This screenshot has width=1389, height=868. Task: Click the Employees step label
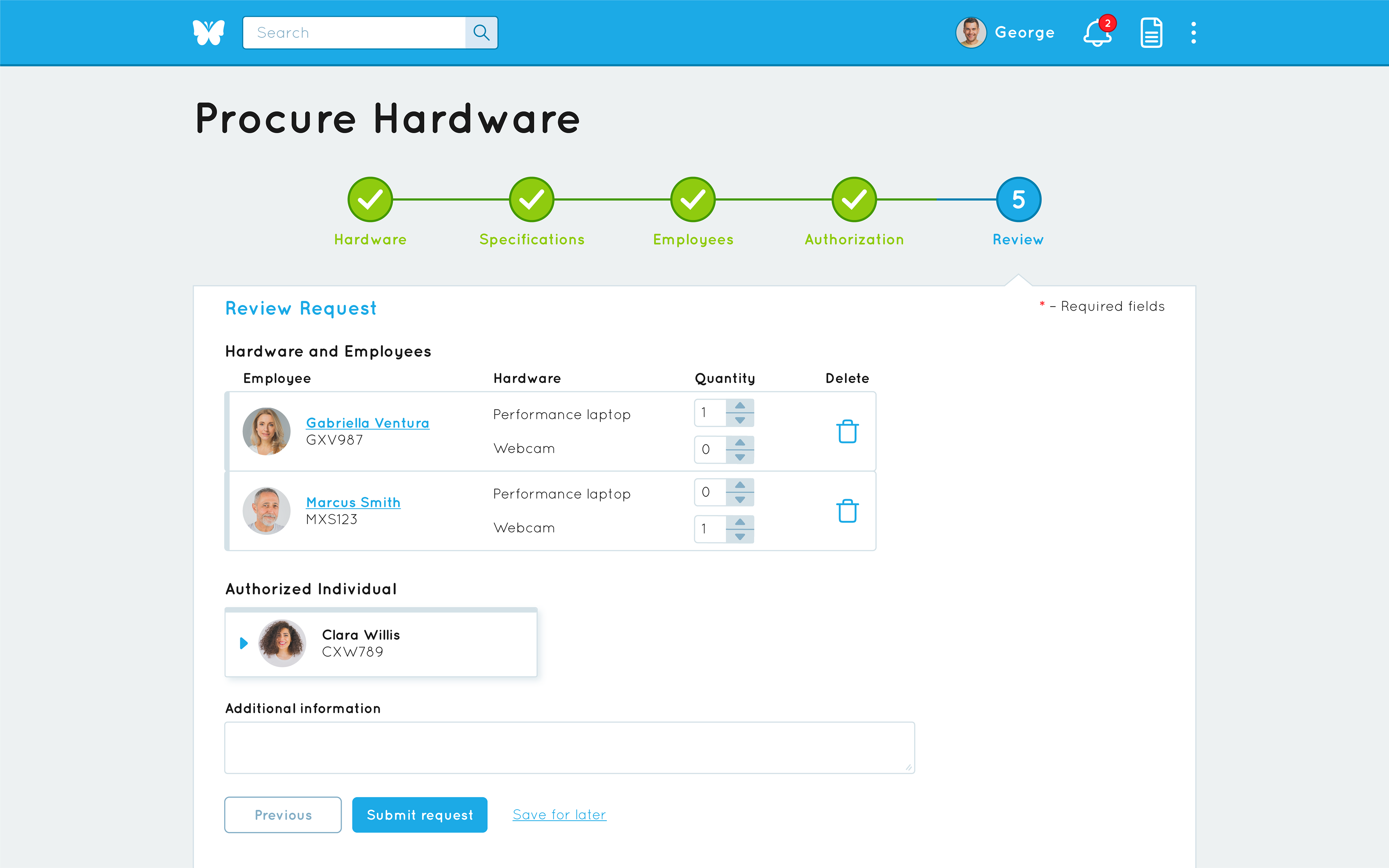pos(693,240)
